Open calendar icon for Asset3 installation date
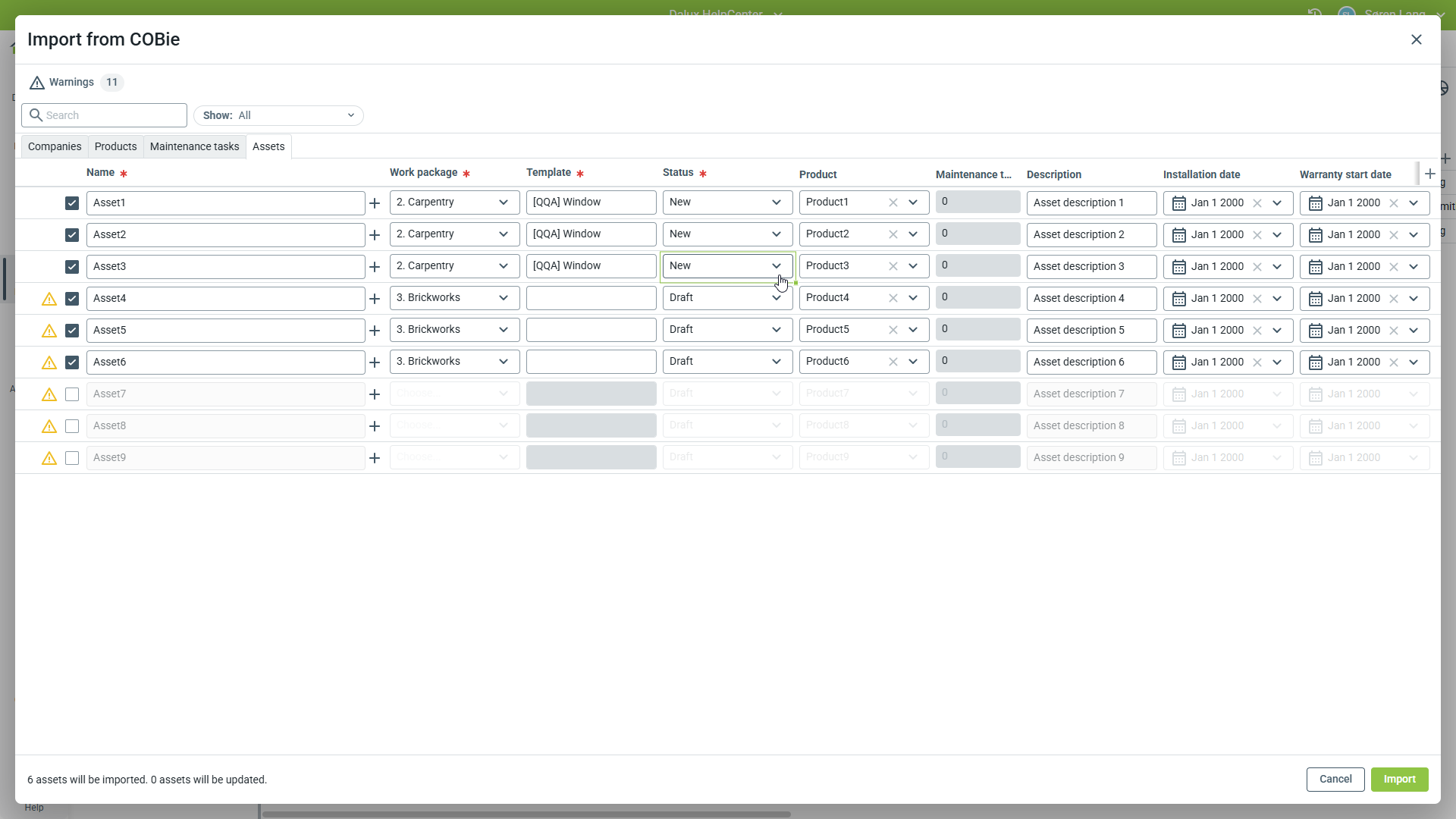The width and height of the screenshot is (1456, 819). click(1179, 267)
